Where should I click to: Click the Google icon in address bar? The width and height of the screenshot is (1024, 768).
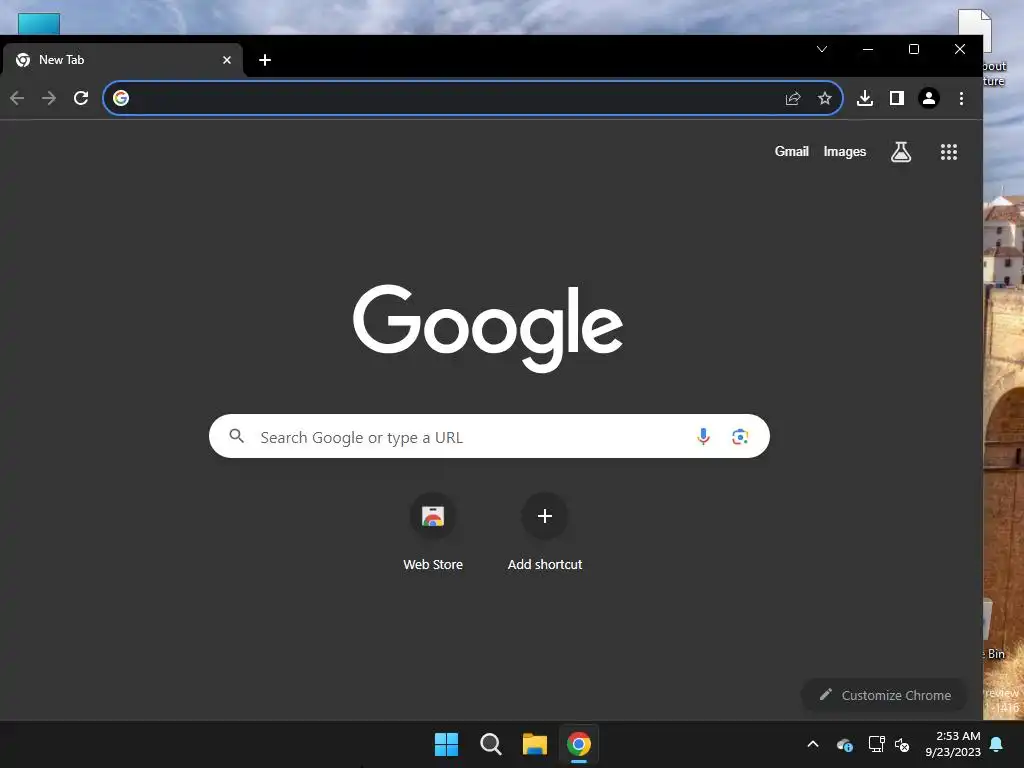coord(121,98)
